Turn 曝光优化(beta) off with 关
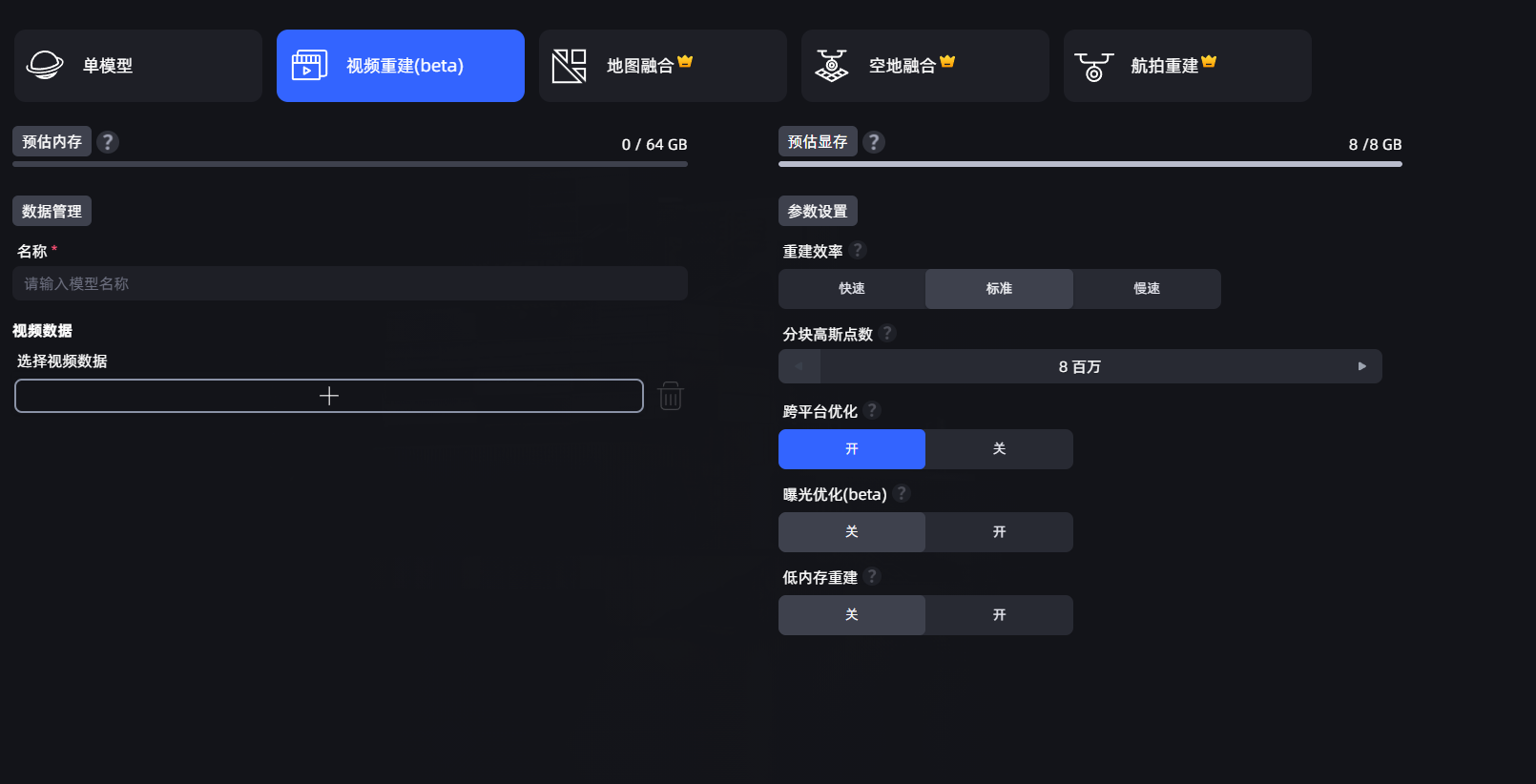This screenshot has height=784, width=1536. click(852, 532)
